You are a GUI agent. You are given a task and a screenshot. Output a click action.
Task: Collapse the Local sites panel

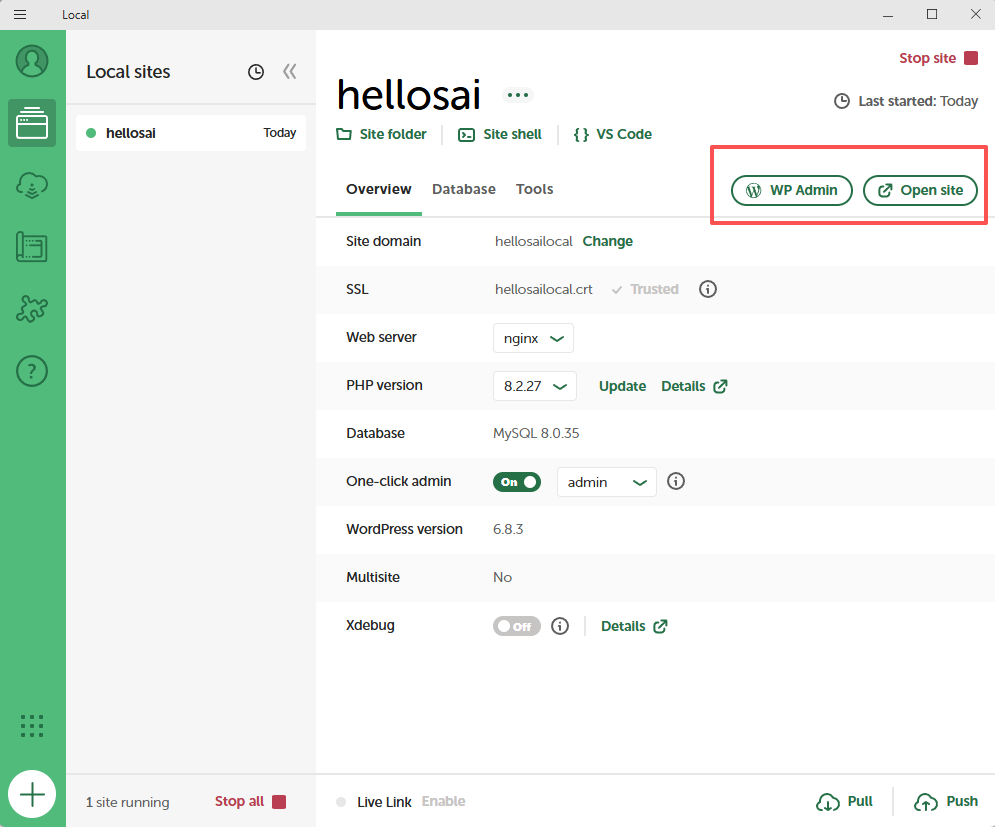point(290,72)
